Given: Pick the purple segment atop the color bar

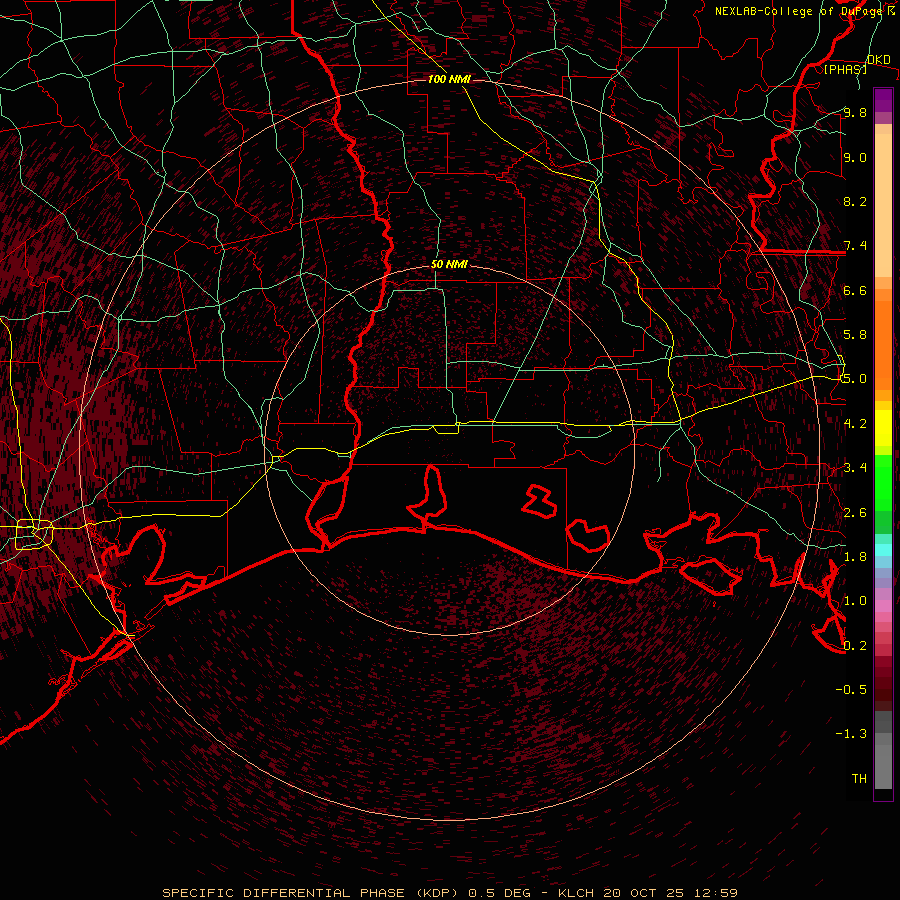Looking at the screenshot, I should tap(883, 100).
